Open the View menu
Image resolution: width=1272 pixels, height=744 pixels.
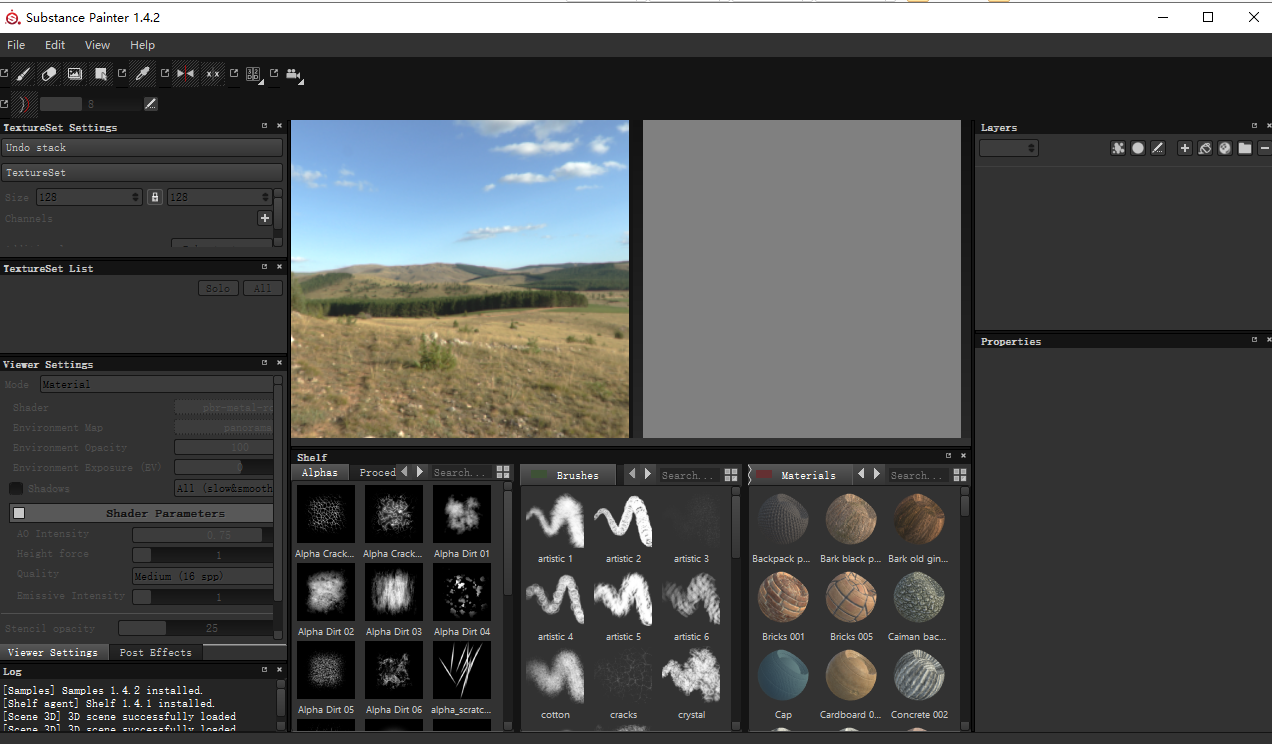pos(97,45)
